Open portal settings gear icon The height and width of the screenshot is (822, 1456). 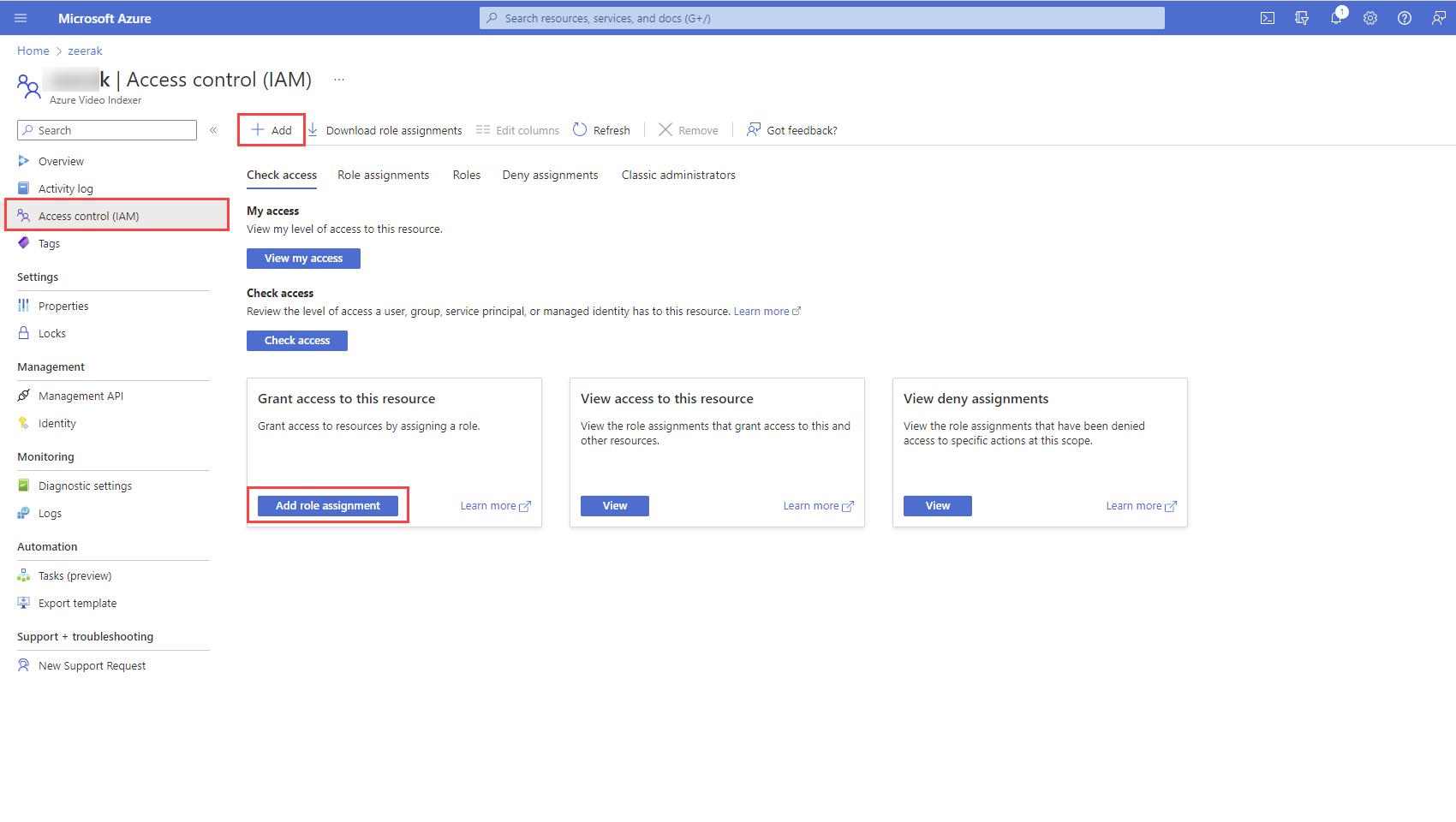[1370, 18]
